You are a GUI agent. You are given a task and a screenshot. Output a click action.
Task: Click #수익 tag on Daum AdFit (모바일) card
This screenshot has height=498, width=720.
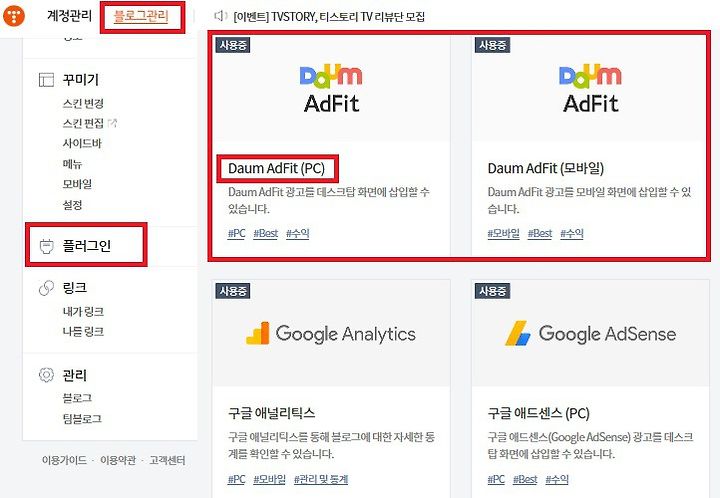[572, 234]
